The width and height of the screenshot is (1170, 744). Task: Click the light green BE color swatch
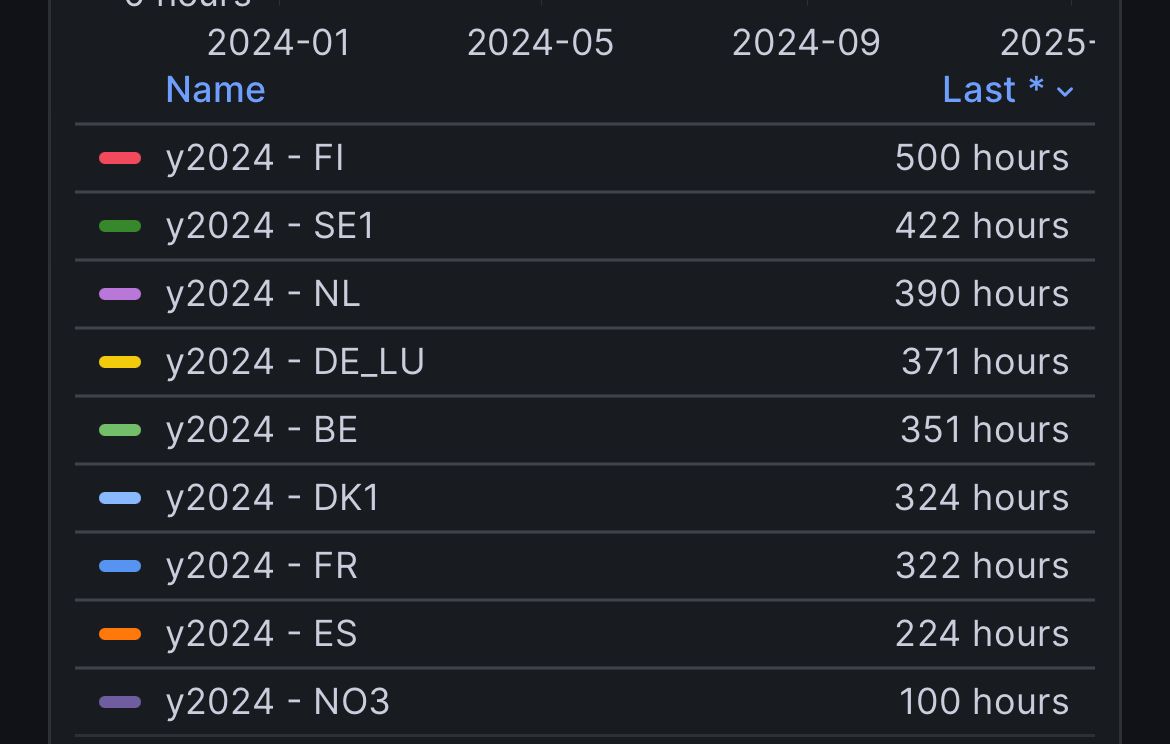pyautogui.click(x=120, y=430)
